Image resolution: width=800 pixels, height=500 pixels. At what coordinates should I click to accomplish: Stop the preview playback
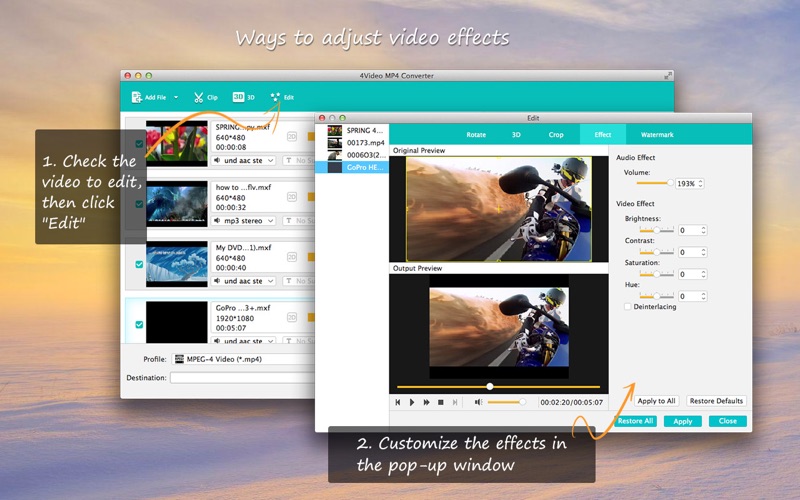click(x=441, y=402)
